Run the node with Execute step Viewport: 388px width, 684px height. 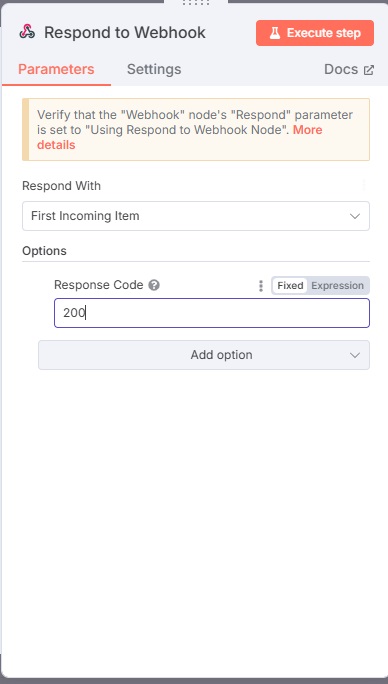315,33
